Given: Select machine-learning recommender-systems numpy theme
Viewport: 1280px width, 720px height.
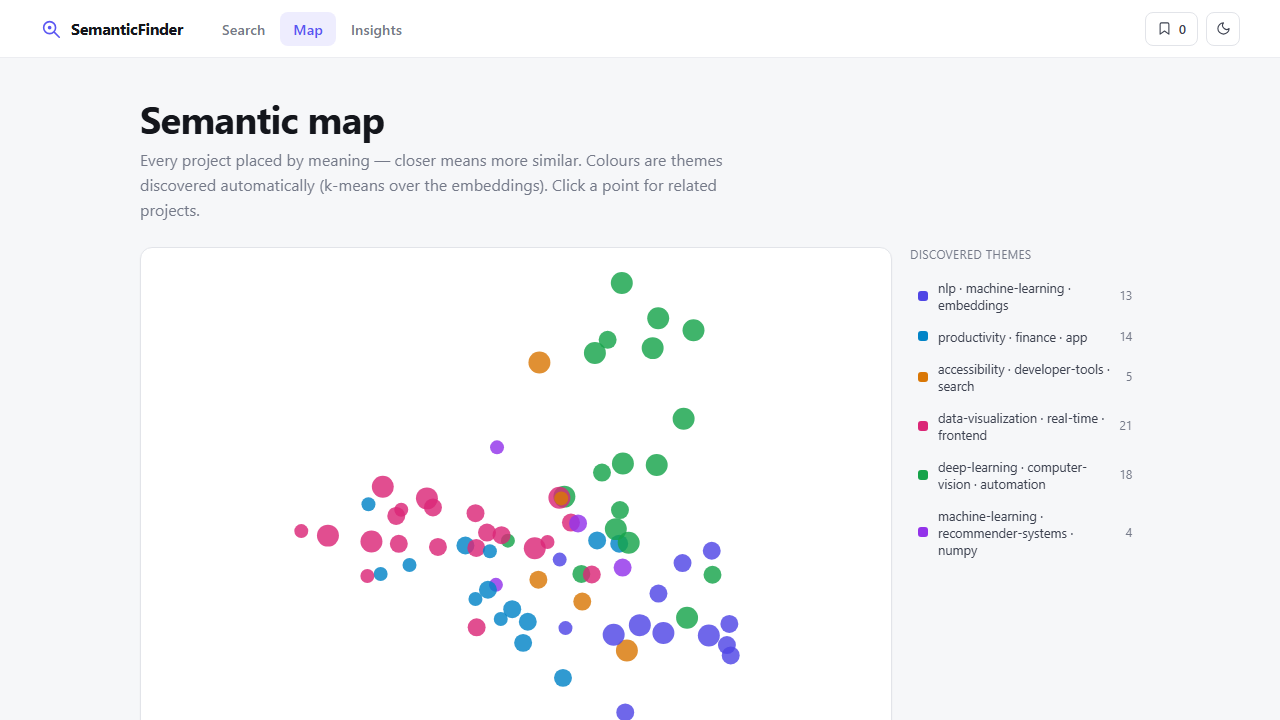Looking at the screenshot, I should (x=1025, y=532).
